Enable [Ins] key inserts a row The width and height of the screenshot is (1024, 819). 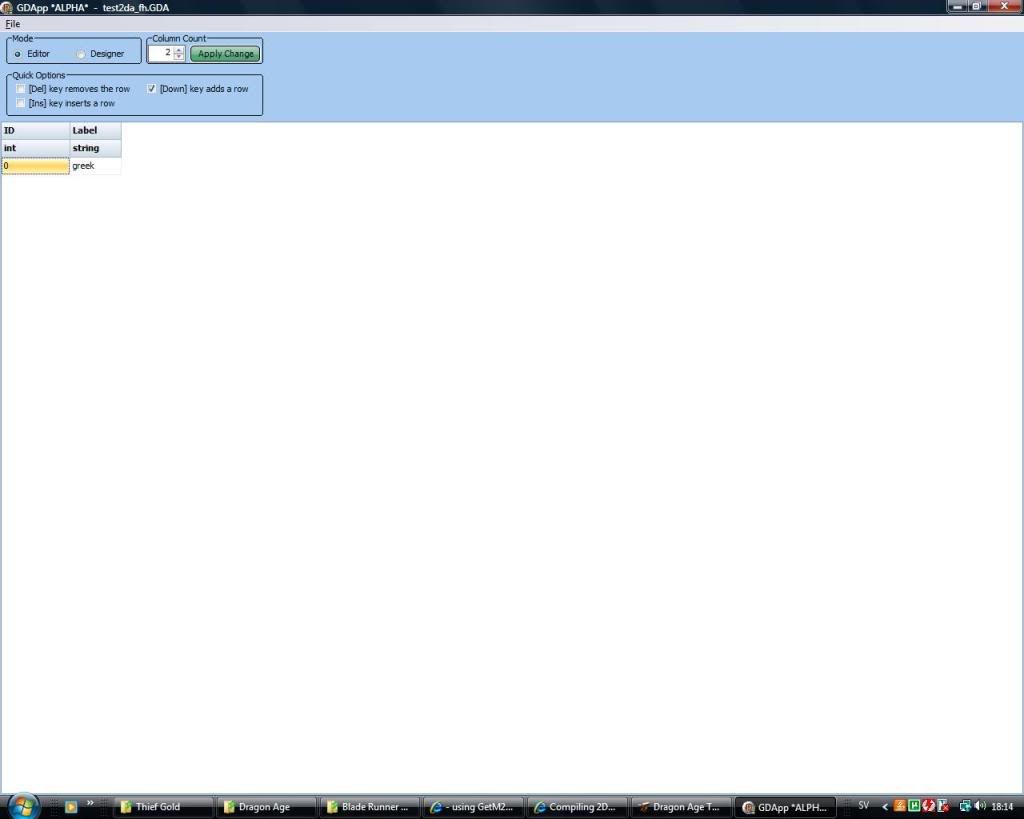[x=21, y=103]
